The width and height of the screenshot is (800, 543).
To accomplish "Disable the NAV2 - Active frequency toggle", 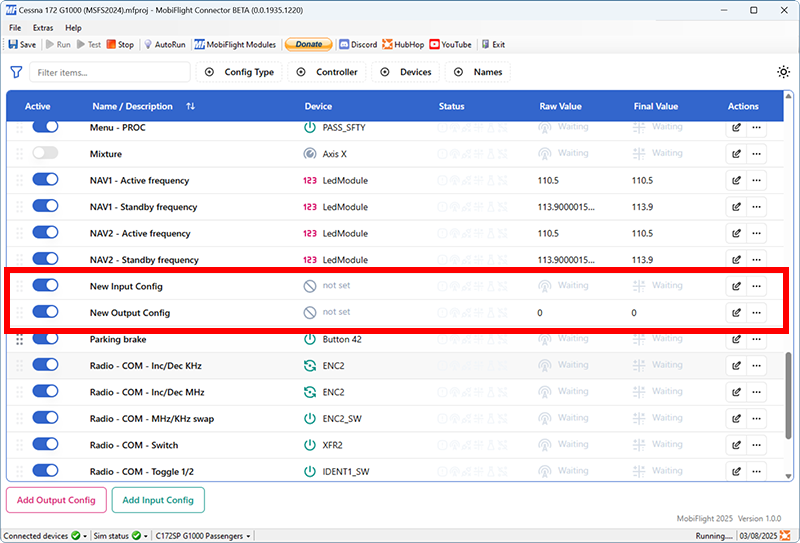I will point(45,232).
